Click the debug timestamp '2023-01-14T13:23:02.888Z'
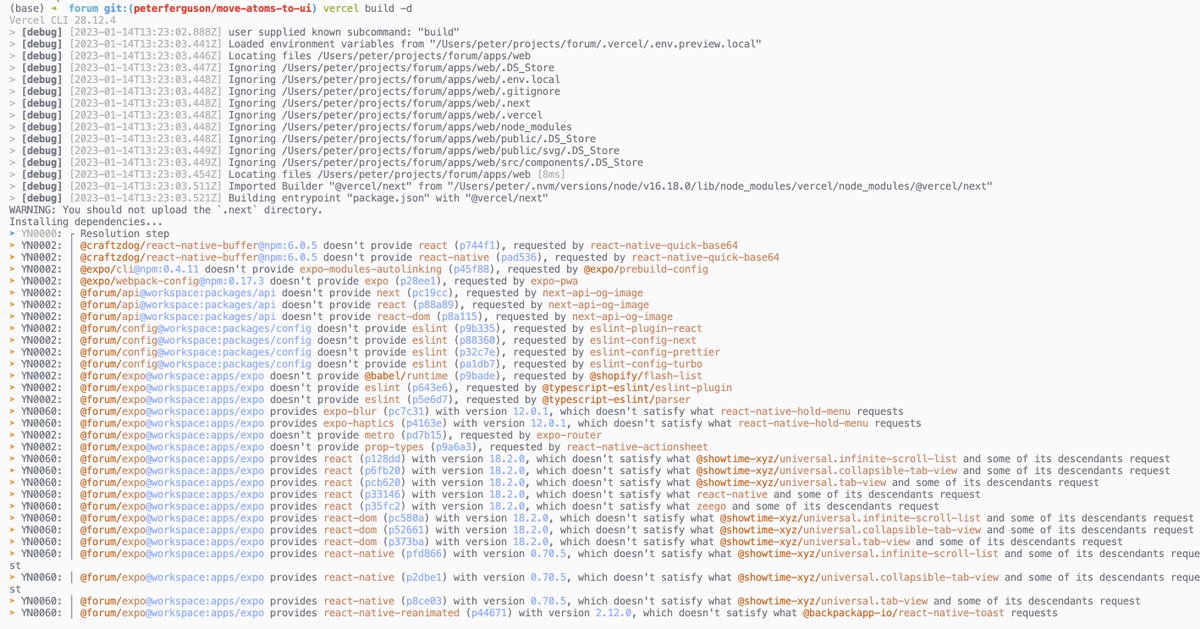 (147, 32)
